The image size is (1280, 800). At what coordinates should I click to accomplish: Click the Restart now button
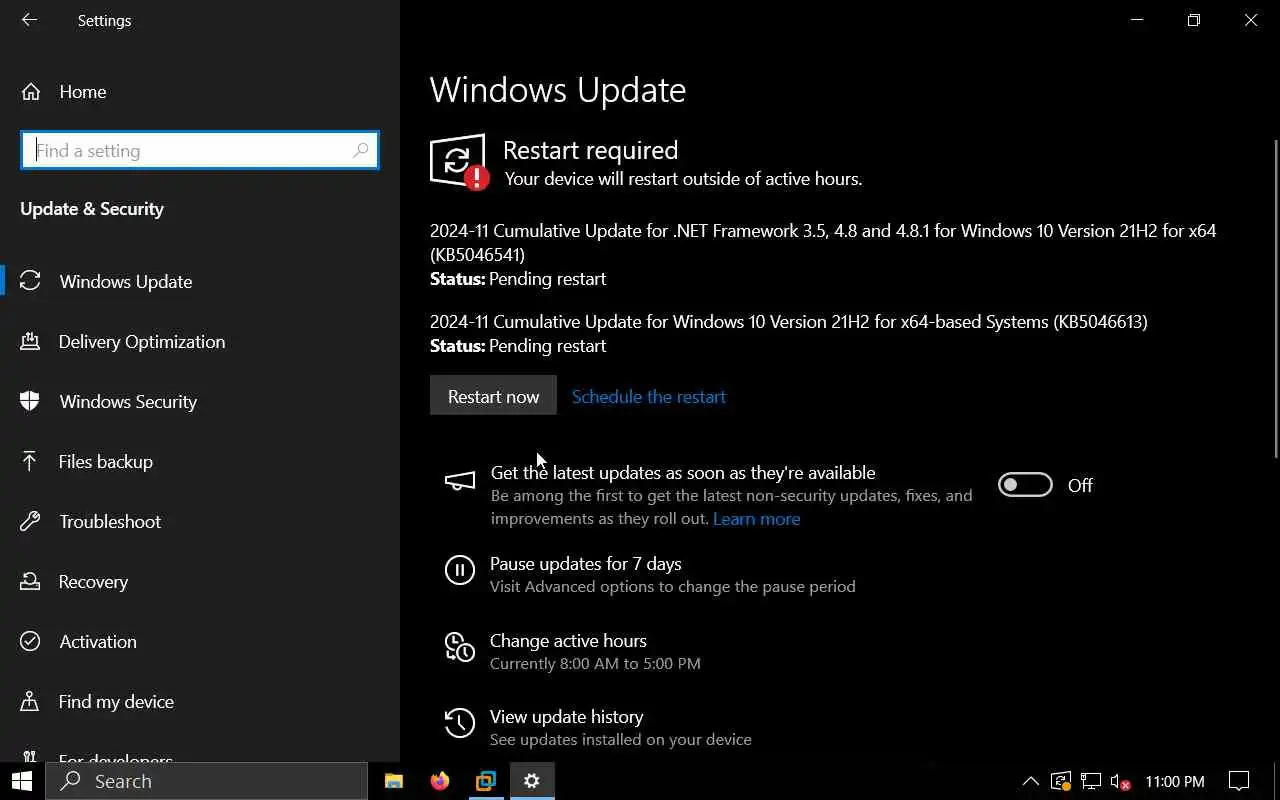click(x=493, y=396)
